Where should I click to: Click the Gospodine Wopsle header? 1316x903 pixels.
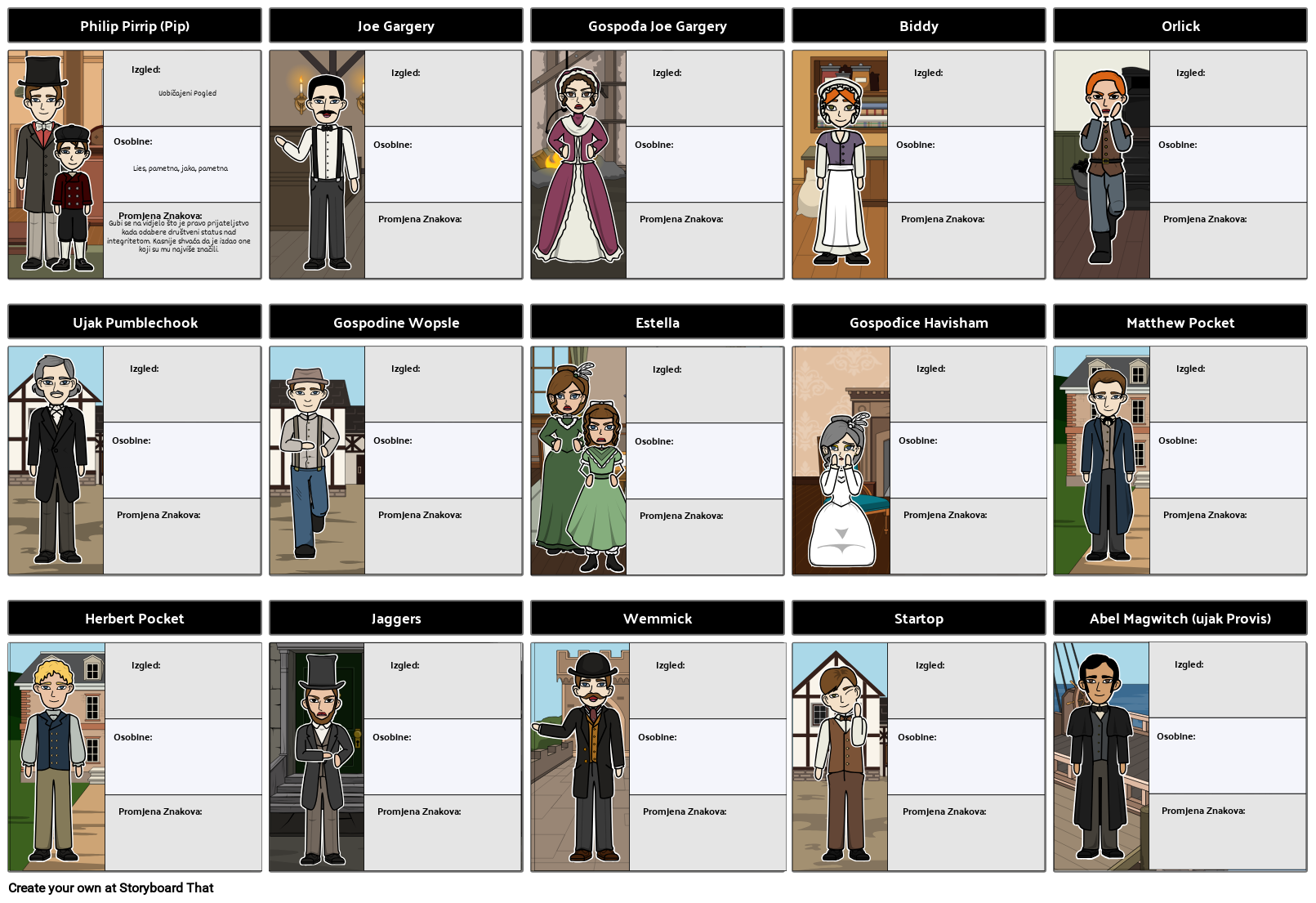[395, 322]
